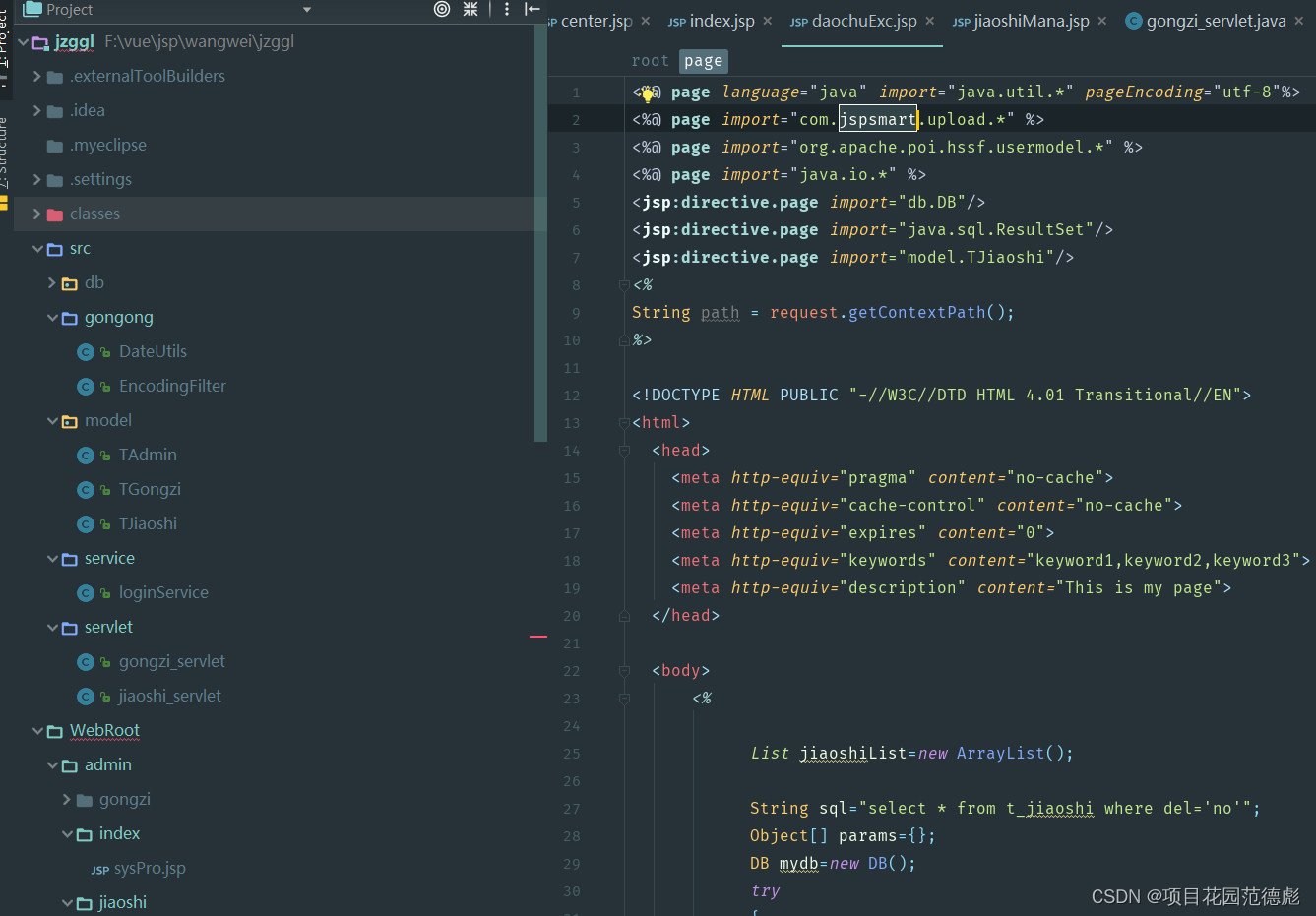The height and width of the screenshot is (916, 1316).
Task: Expand the .settings folder
Action: [x=37, y=180]
